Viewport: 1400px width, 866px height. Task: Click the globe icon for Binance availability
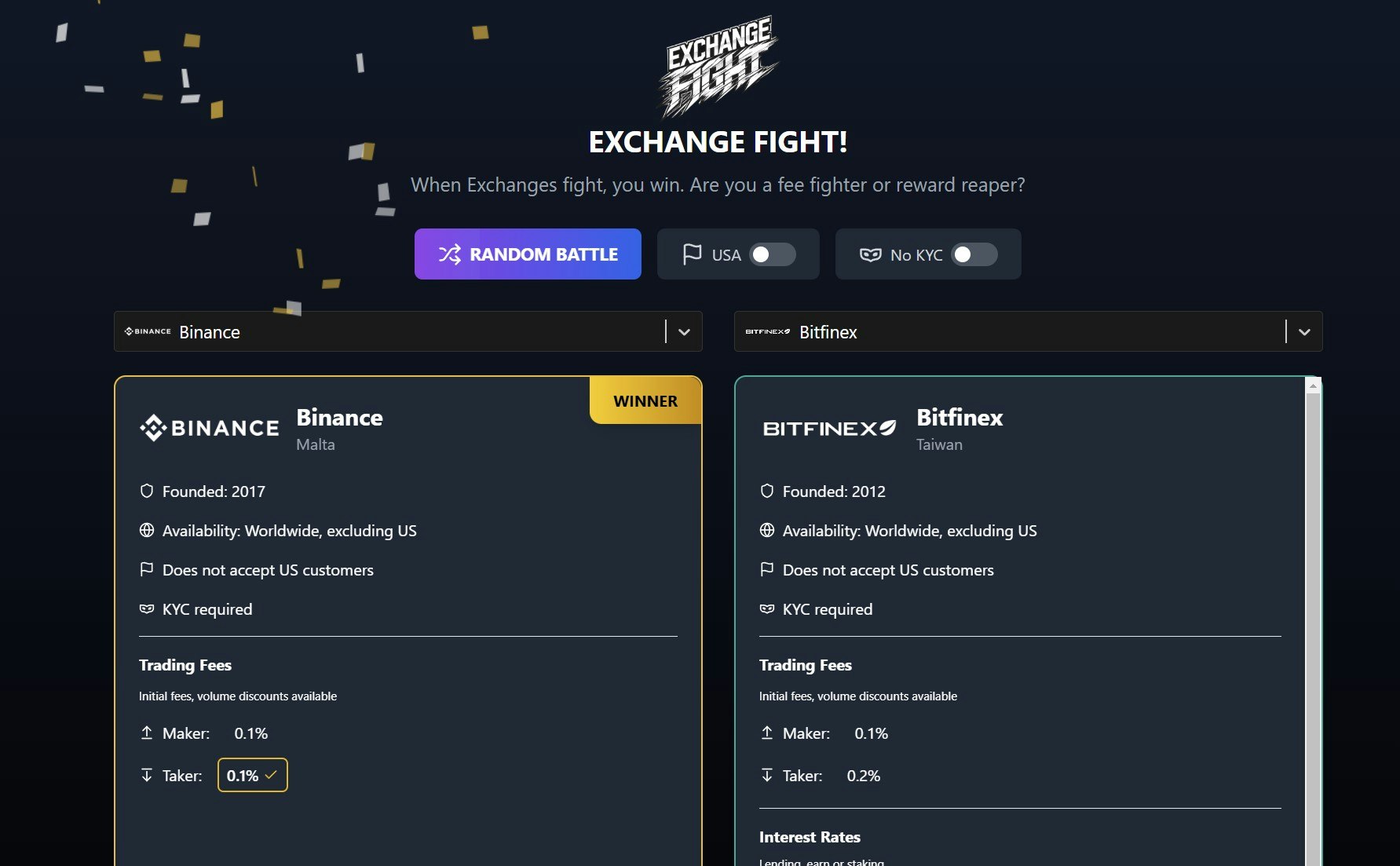point(147,530)
